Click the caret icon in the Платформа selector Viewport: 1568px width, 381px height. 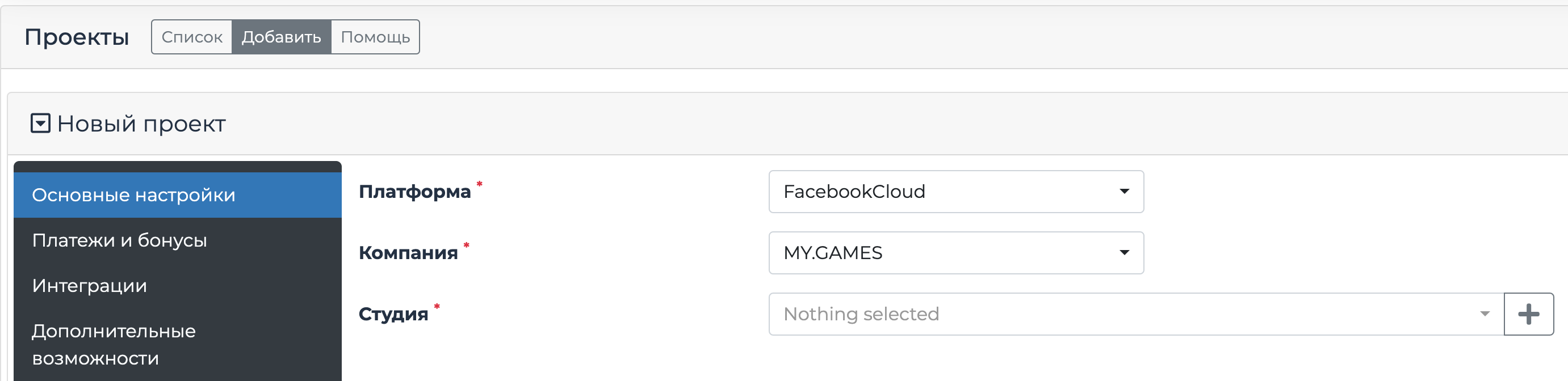[1125, 192]
